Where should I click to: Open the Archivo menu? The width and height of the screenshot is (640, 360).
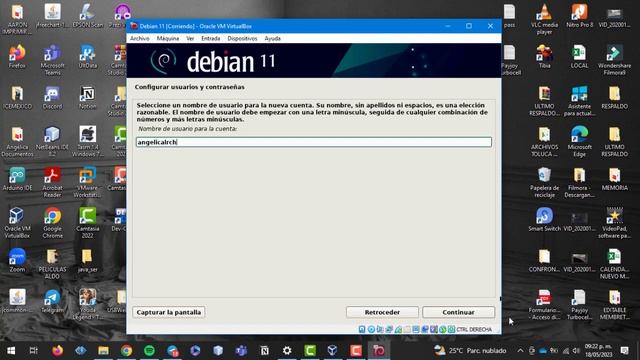click(x=140, y=38)
